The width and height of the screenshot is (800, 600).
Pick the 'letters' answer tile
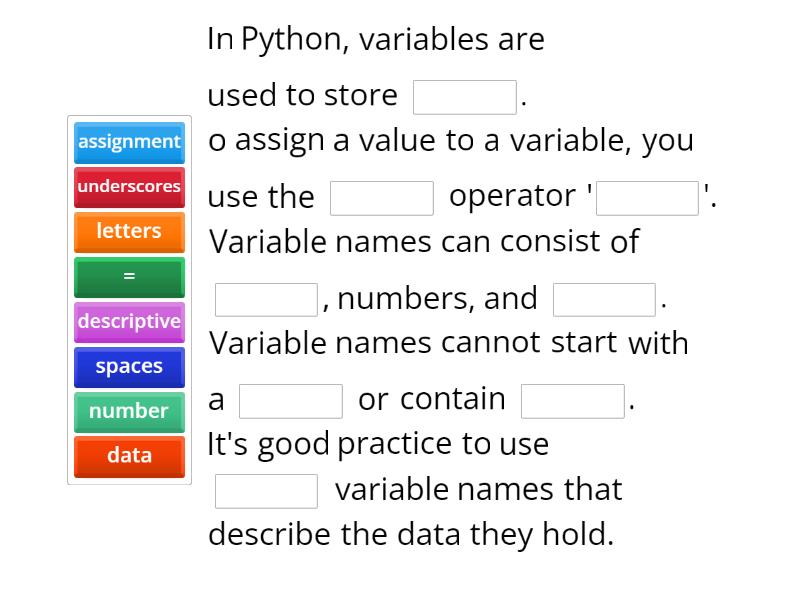coord(129,231)
